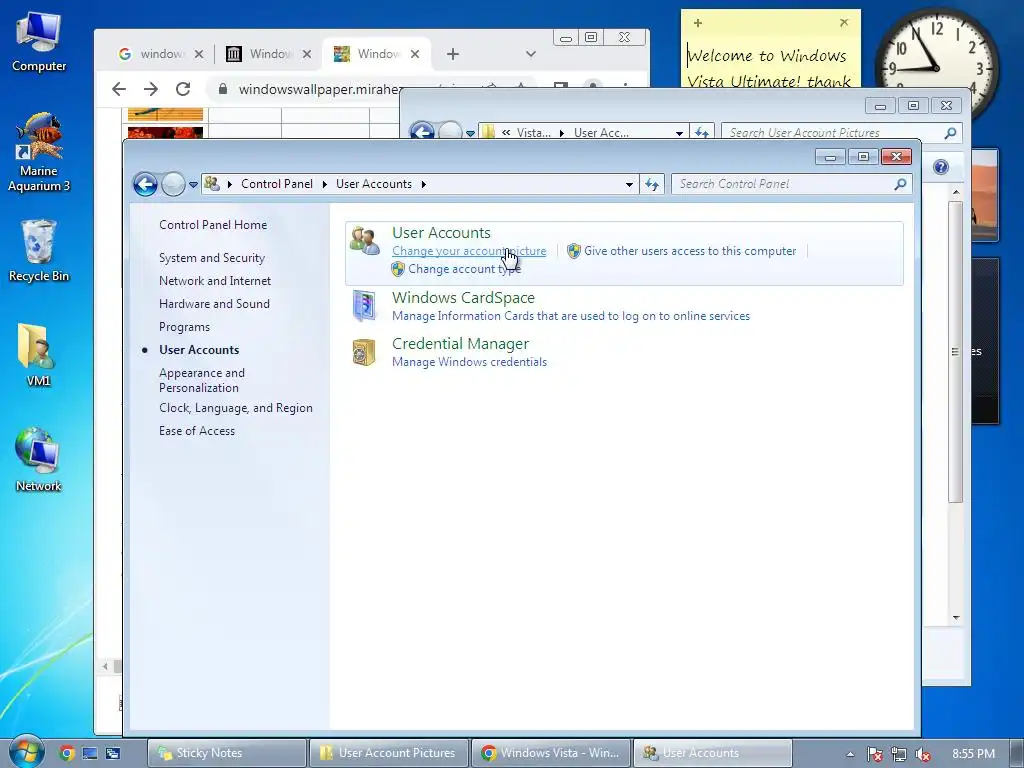Launch Chrome from quick launch bar
This screenshot has height=768, width=1024.
coord(67,753)
